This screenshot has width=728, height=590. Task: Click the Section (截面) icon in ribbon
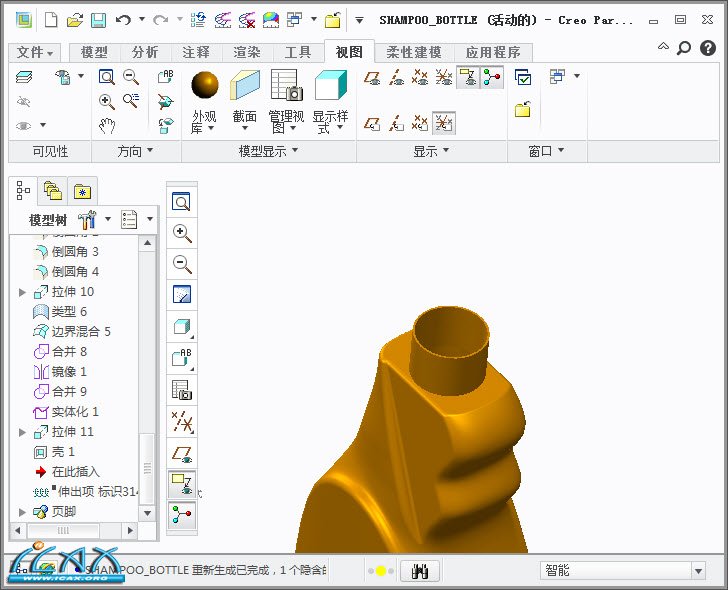point(245,86)
